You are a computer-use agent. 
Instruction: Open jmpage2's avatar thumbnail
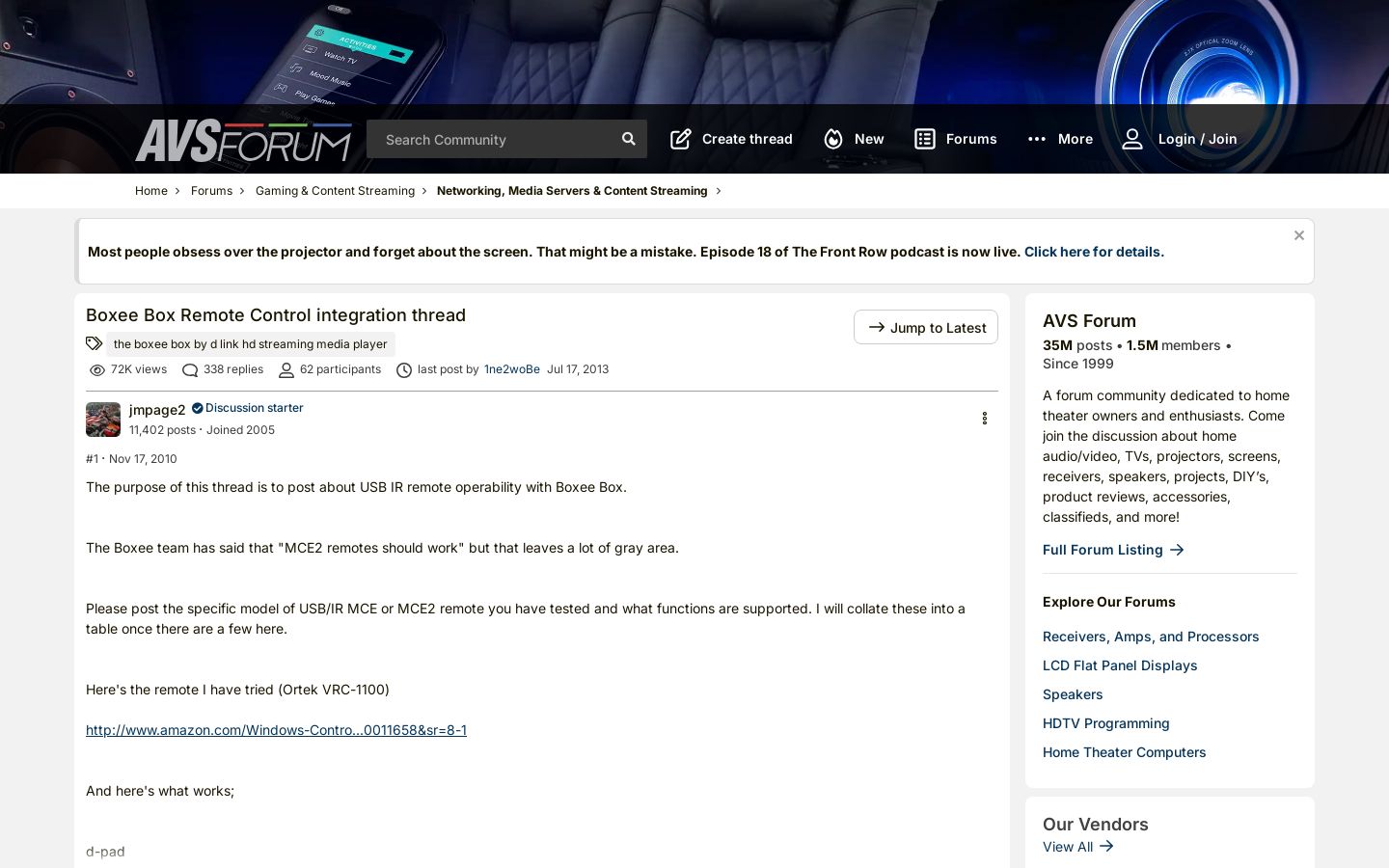click(103, 420)
